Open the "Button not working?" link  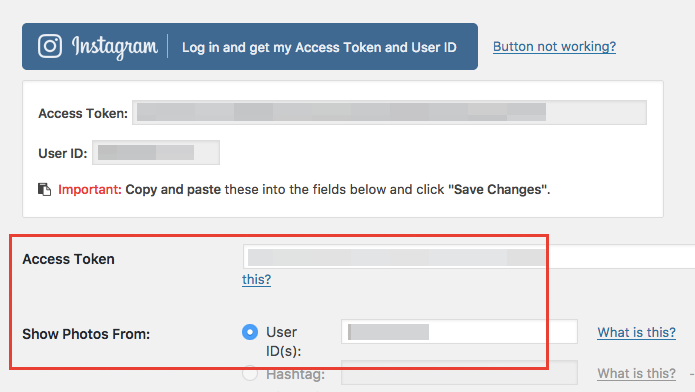click(x=554, y=47)
